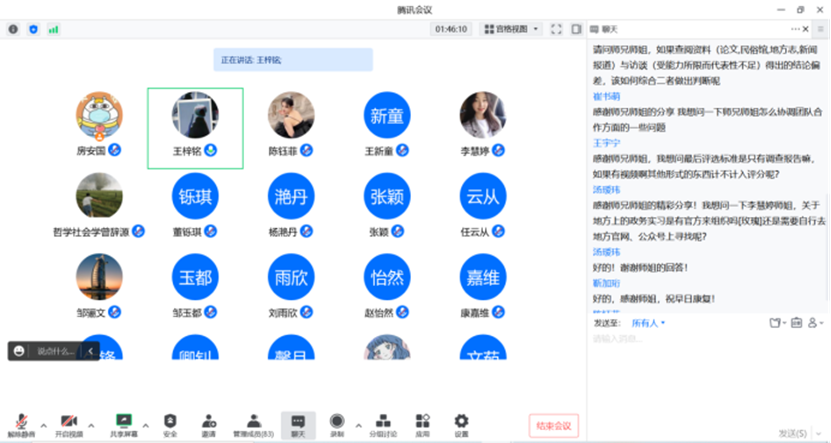Open Settings (设置) gear in toolbar
831x443 pixels.
click(461, 425)
